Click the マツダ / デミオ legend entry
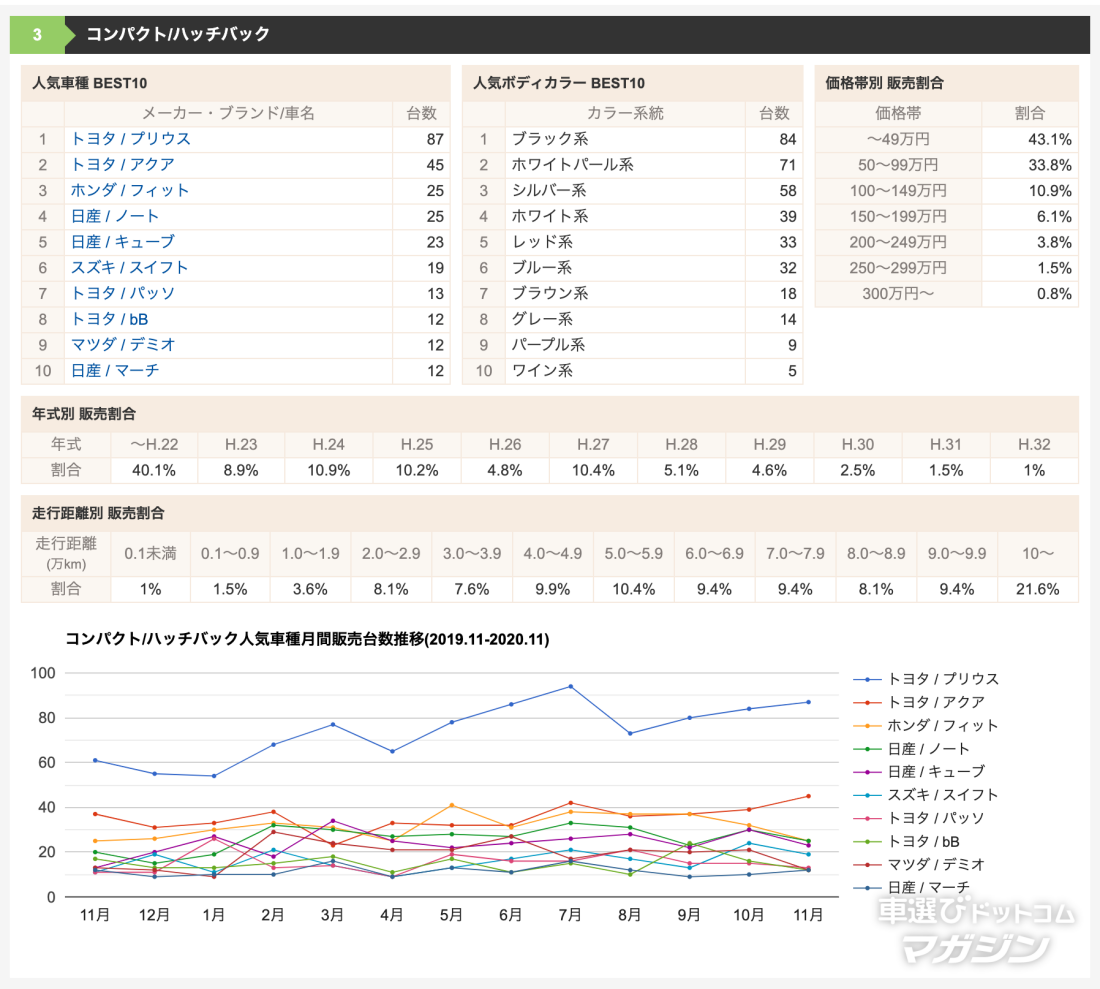This screenshot has width=1100, height=989. point(919,864)
